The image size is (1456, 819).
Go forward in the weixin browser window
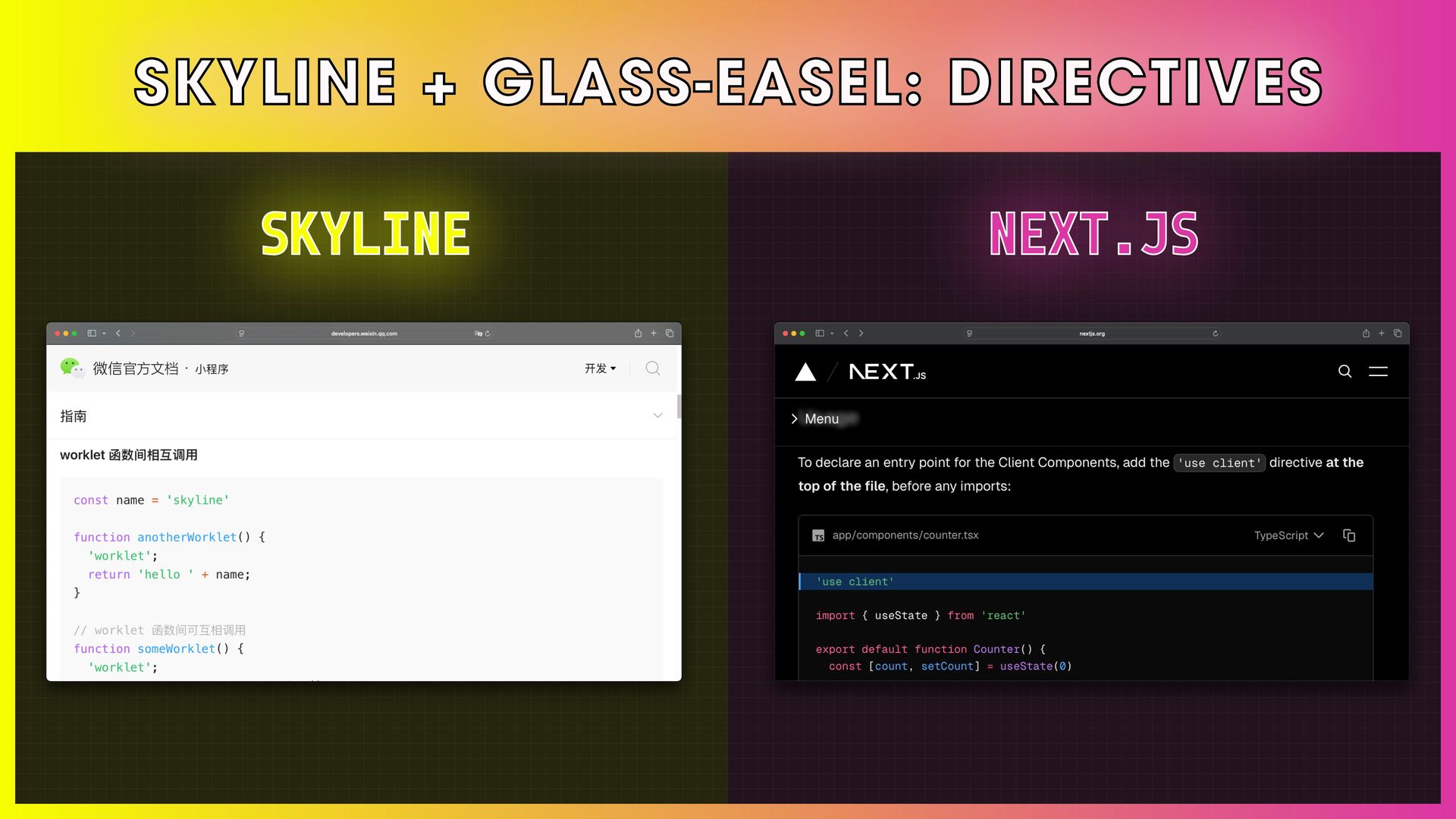click(133, 333)
